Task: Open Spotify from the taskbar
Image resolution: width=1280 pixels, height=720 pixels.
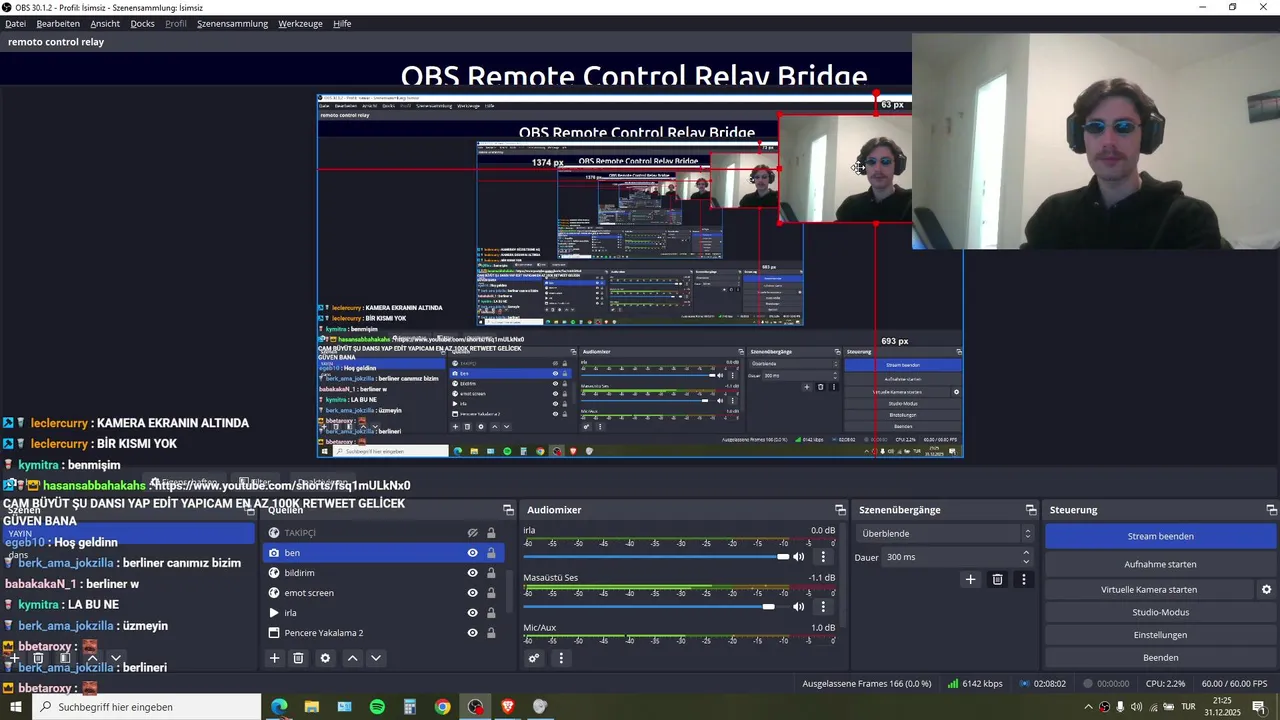Action: point(377,707)
